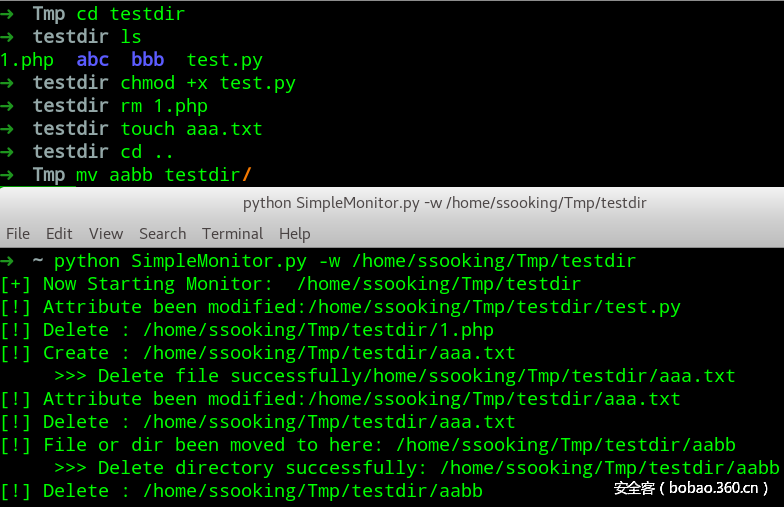Screen dimensions: 784x507
Task: Click the SimpleMonitor.py window title bar
Action: pyautogui.click(x=445, y=203)
